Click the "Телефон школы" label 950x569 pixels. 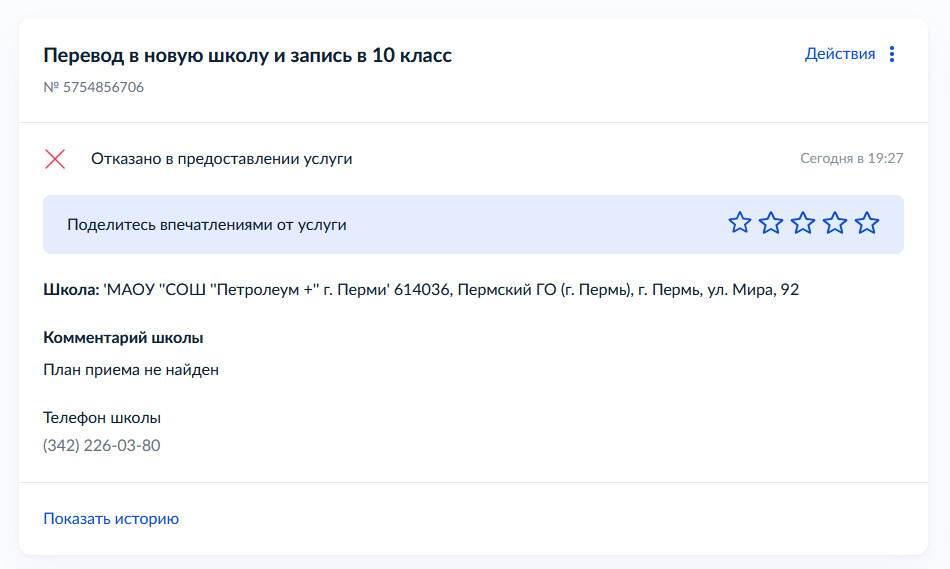[x=102, y=417]
